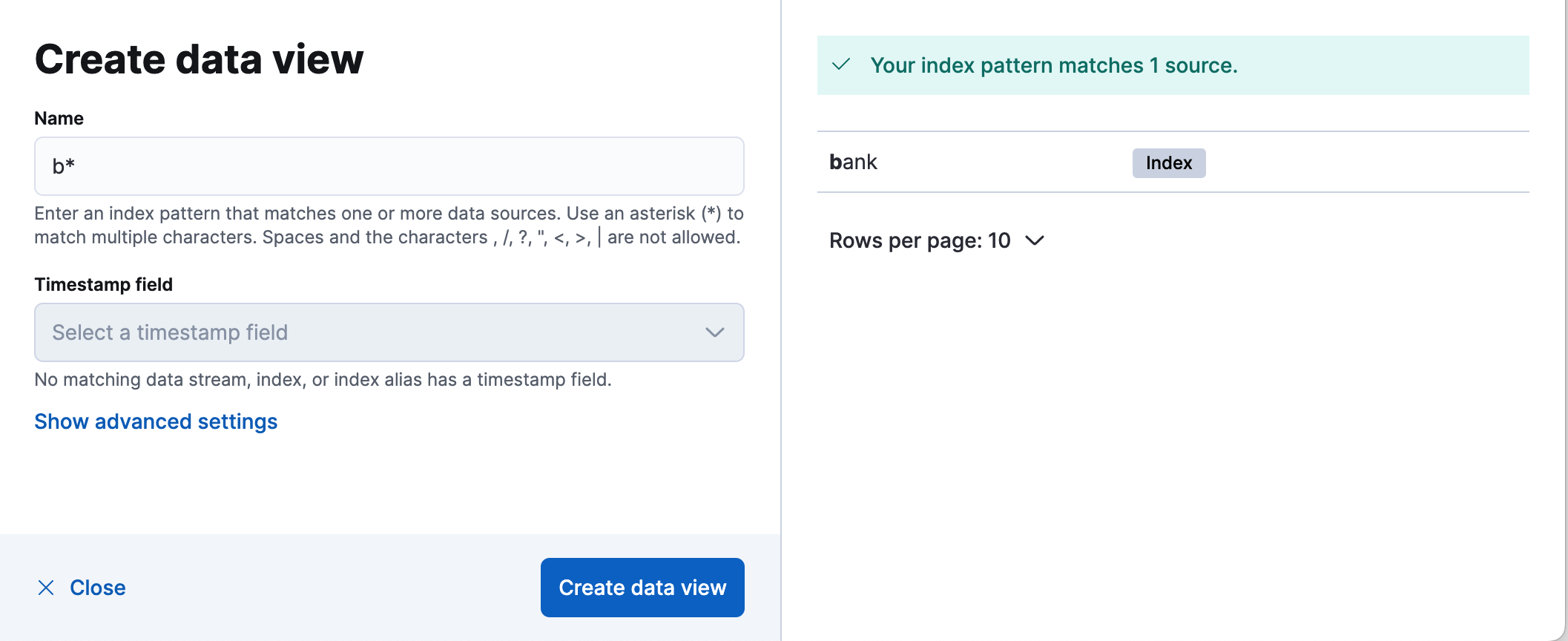Screen dimensions: 1568x641
Task: Click the index pattern match success message
Action: pyautogui.click(x=1055, y=65)
